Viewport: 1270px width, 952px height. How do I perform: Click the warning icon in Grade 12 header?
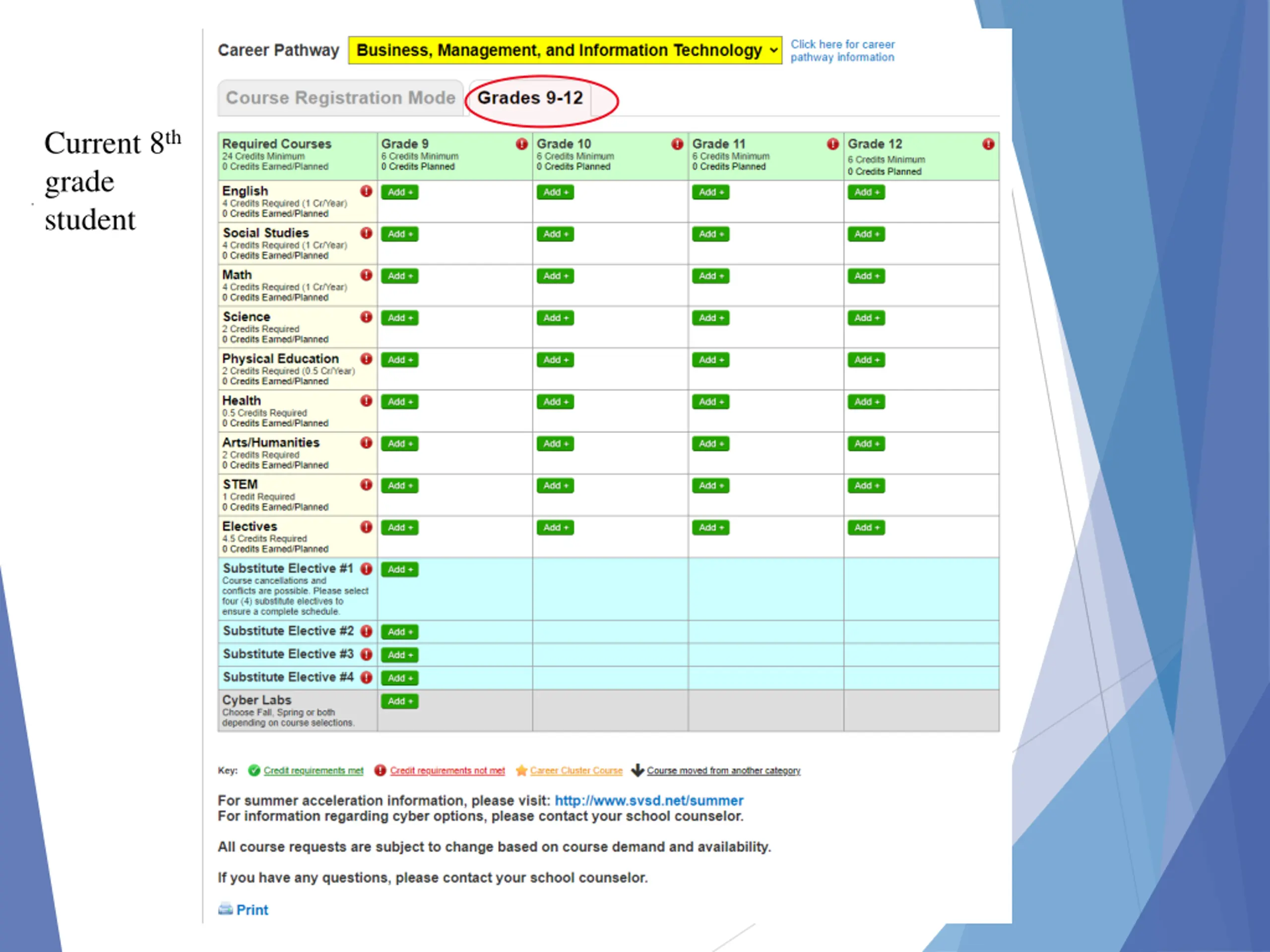coord(988,144)
